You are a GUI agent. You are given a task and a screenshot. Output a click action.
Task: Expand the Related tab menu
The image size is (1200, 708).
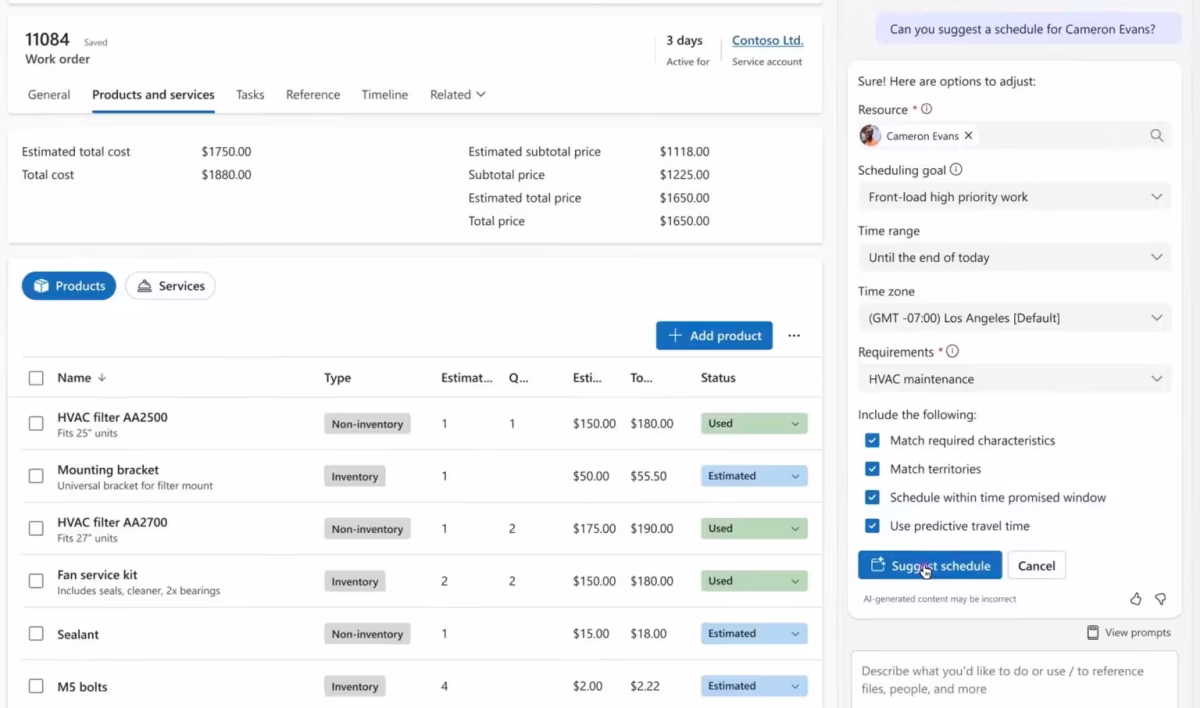[458, 95]
